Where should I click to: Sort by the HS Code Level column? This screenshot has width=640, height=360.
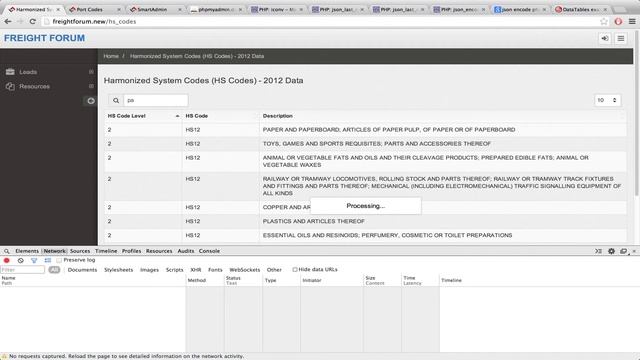click(143, 116)
